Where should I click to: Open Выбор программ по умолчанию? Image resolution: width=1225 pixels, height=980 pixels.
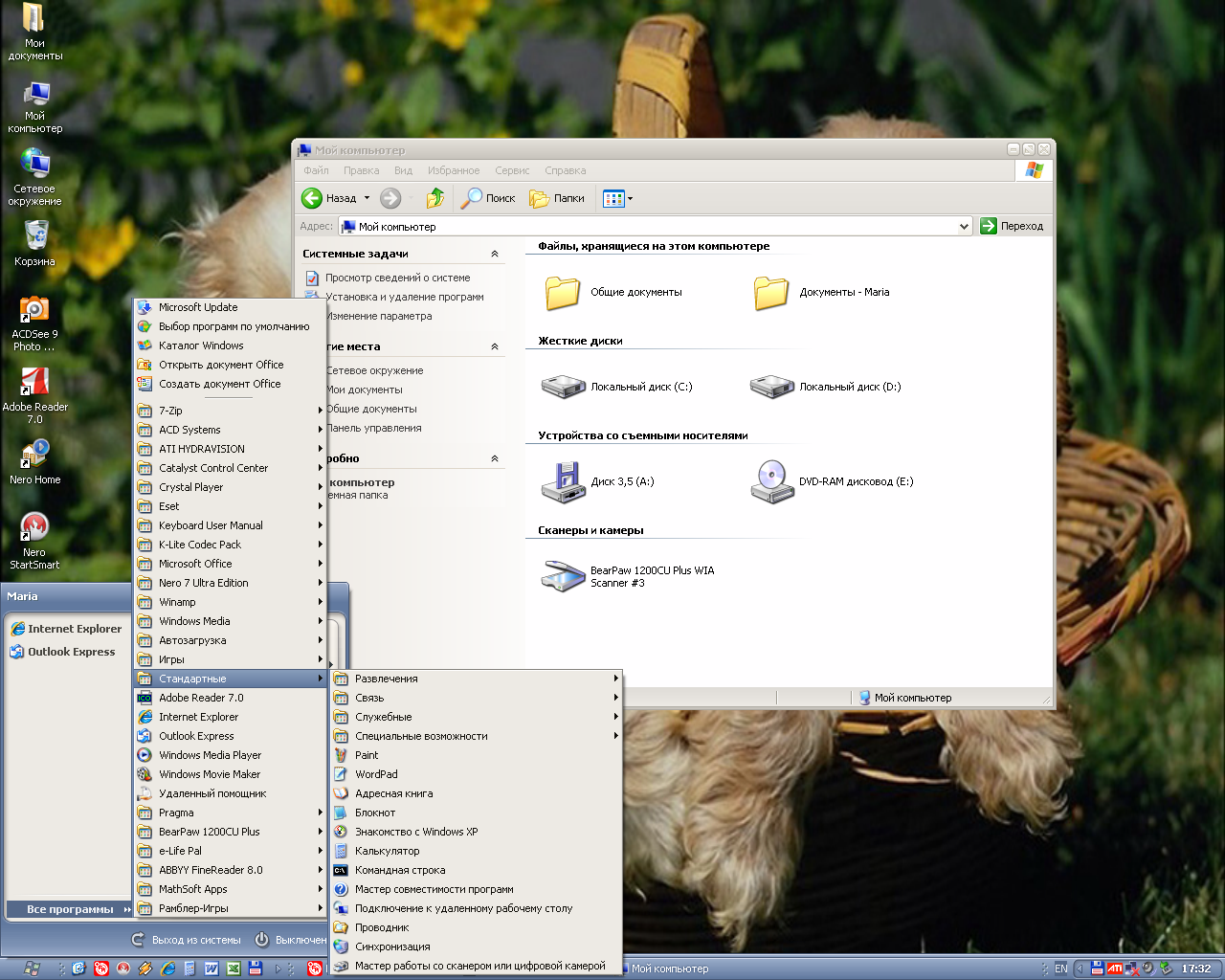point(230,326)
